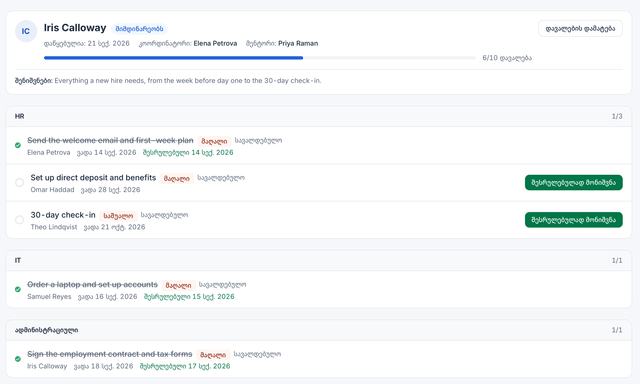This screenshot has width=640, height=384.
Task: Click the HR section header
Action: pyautogui.click(x=319, y=116)
